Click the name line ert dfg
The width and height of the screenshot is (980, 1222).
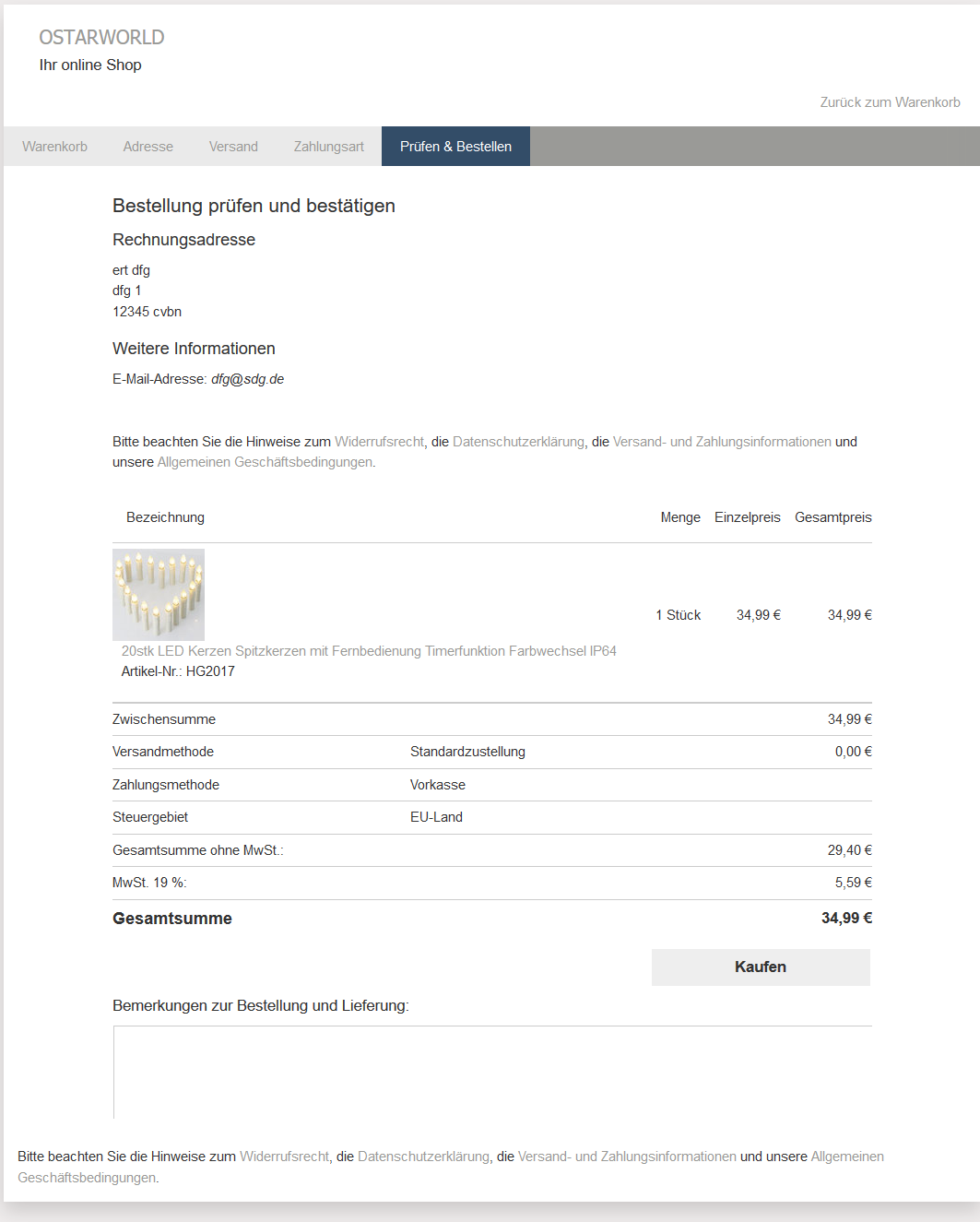131,270
